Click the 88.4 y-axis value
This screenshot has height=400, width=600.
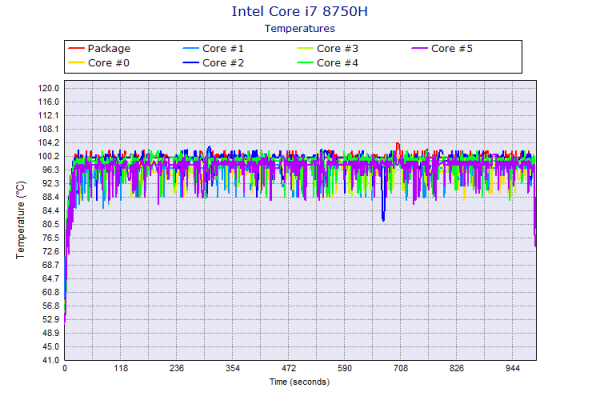(x=51, y=197)
